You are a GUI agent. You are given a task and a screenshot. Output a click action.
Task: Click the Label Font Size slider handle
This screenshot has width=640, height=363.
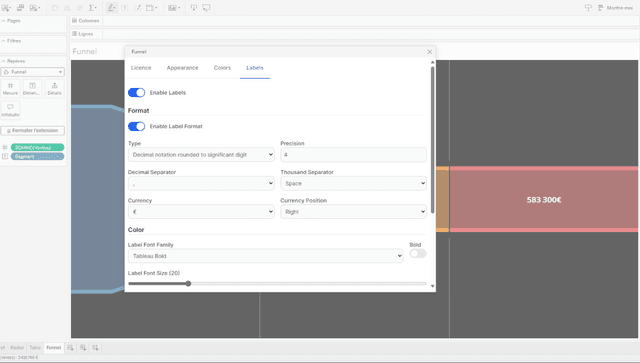[x=188, y=283]
